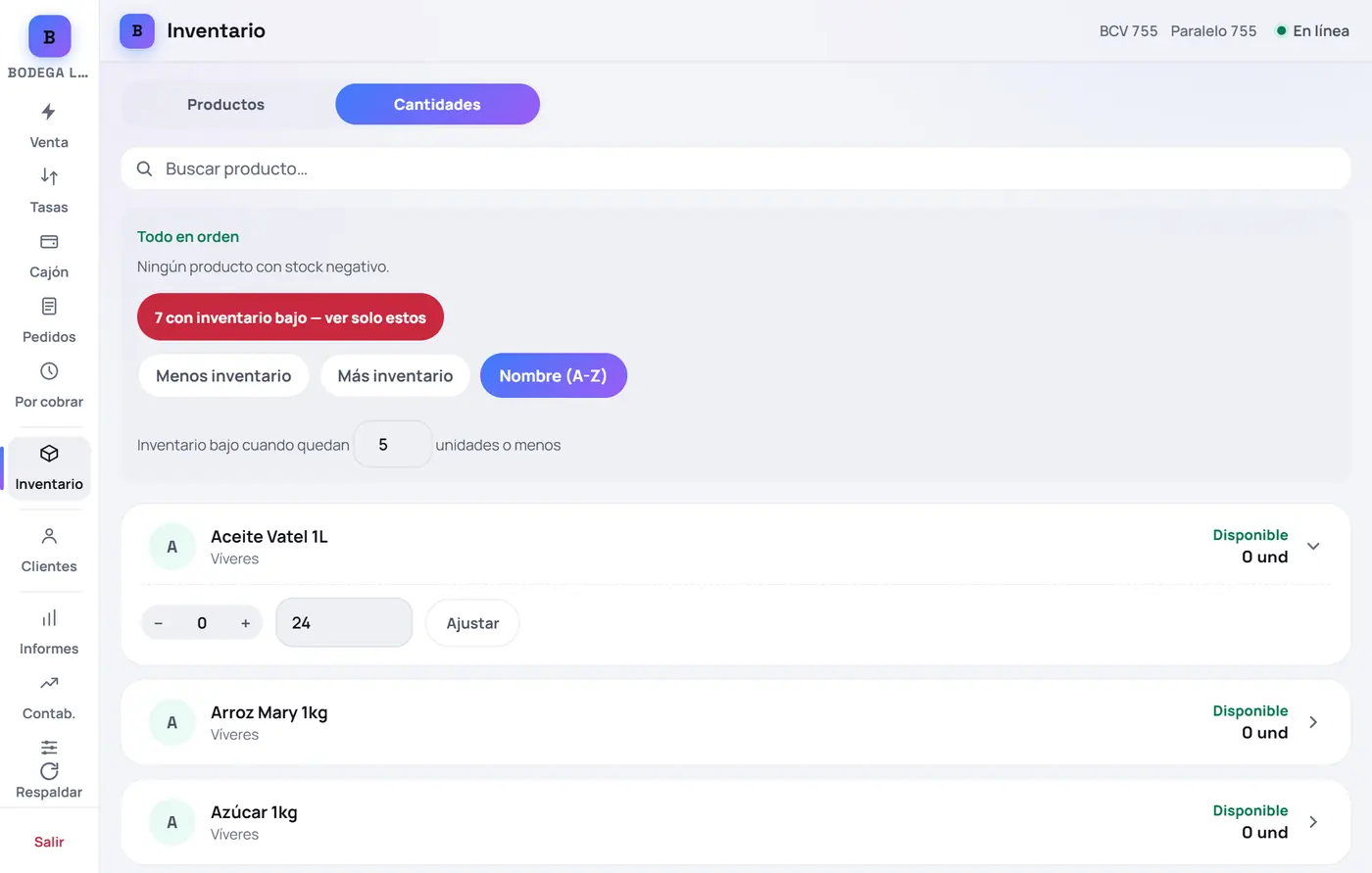Switch to the Productos tab

(x=225, y=104)
